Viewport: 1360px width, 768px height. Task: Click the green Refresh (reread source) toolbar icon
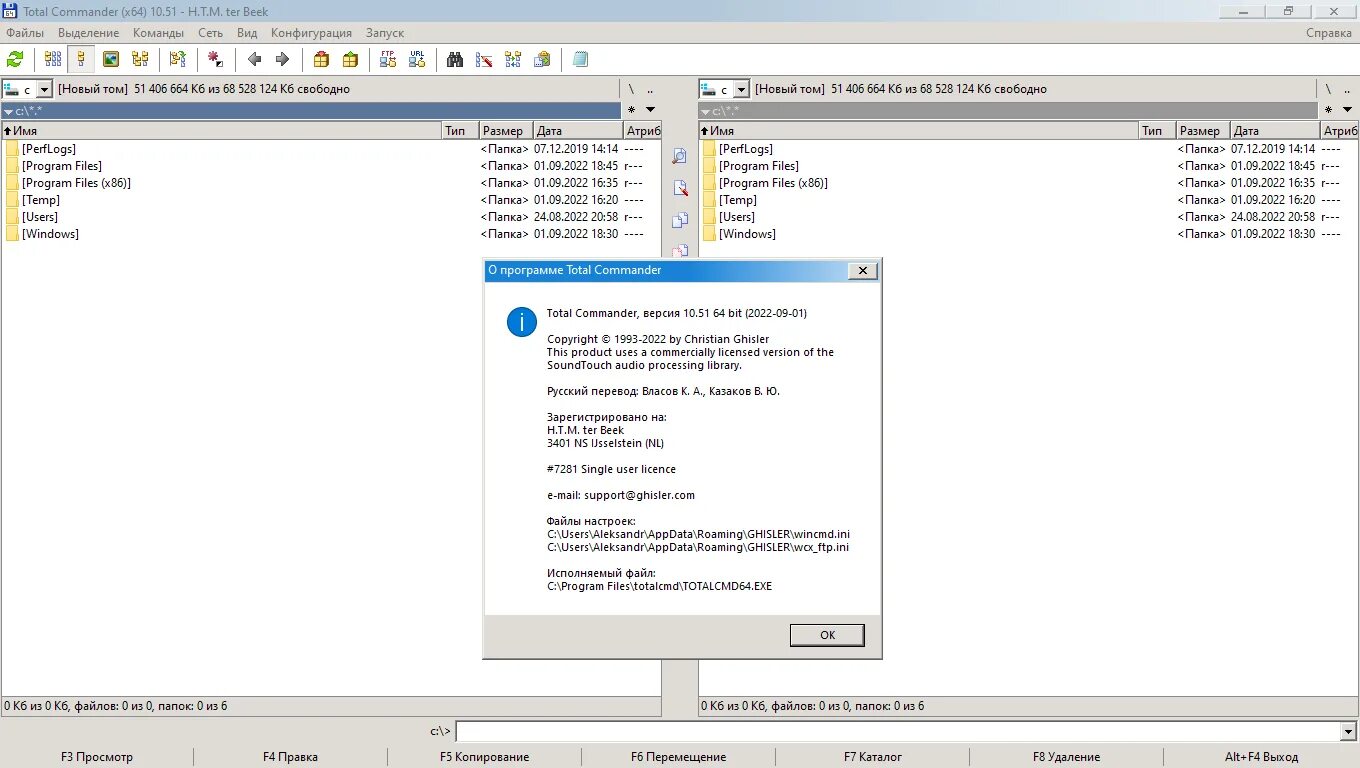pos(15,60)
